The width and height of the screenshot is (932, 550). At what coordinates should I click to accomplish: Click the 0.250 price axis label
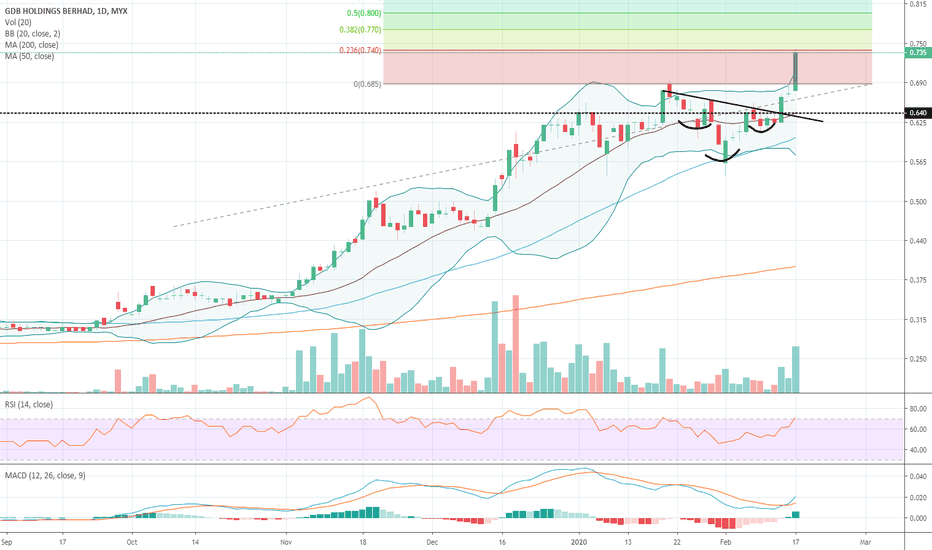pos(918,359)
